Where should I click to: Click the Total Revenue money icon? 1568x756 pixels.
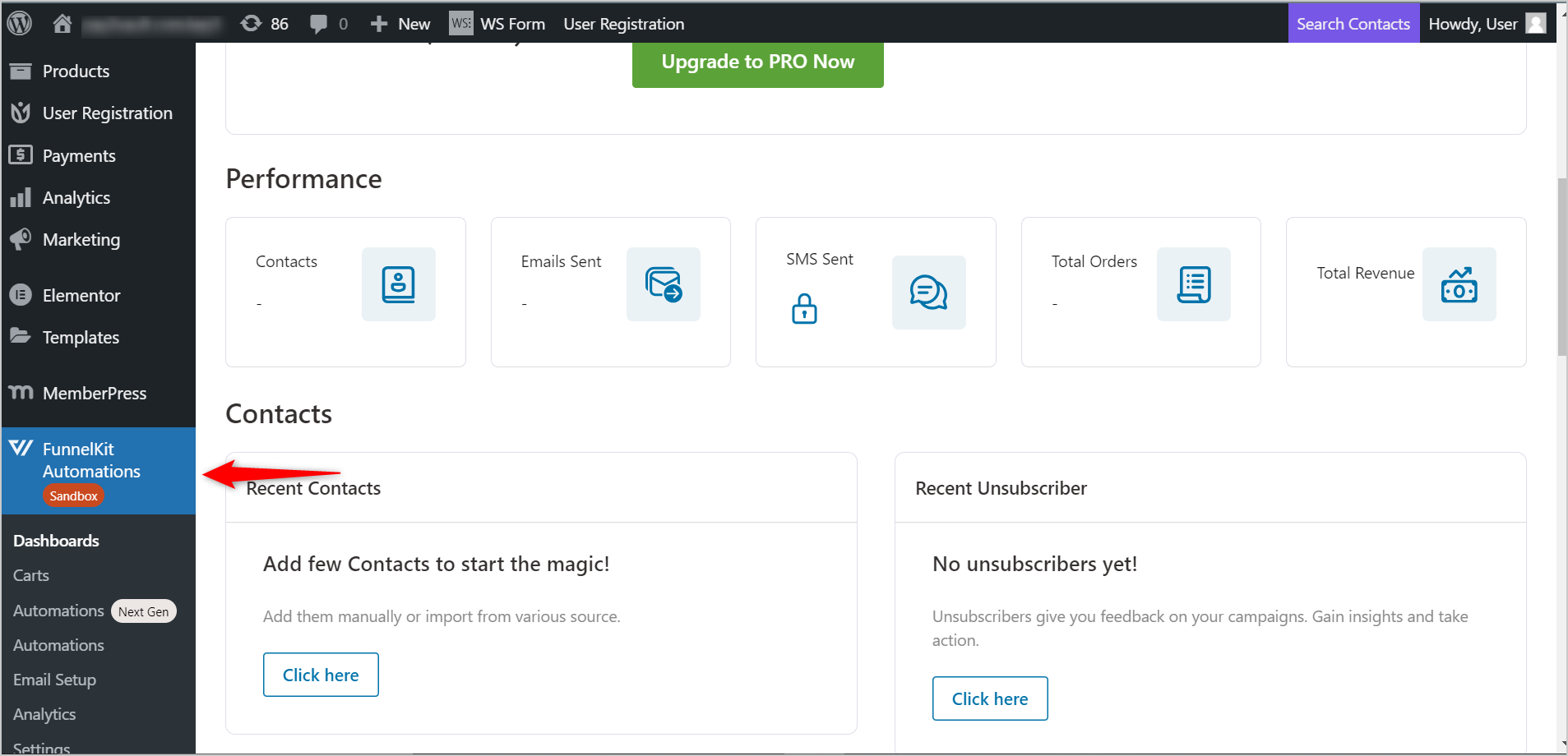click(x=1459, y=284)
